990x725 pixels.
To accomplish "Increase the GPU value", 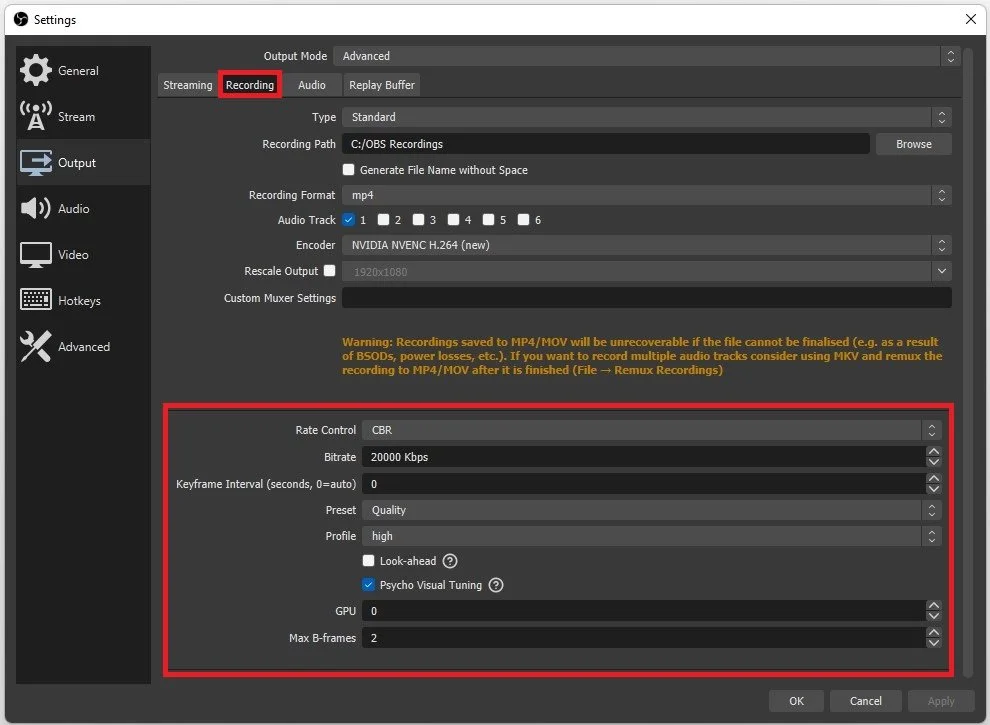I will (x=934, y=606).
